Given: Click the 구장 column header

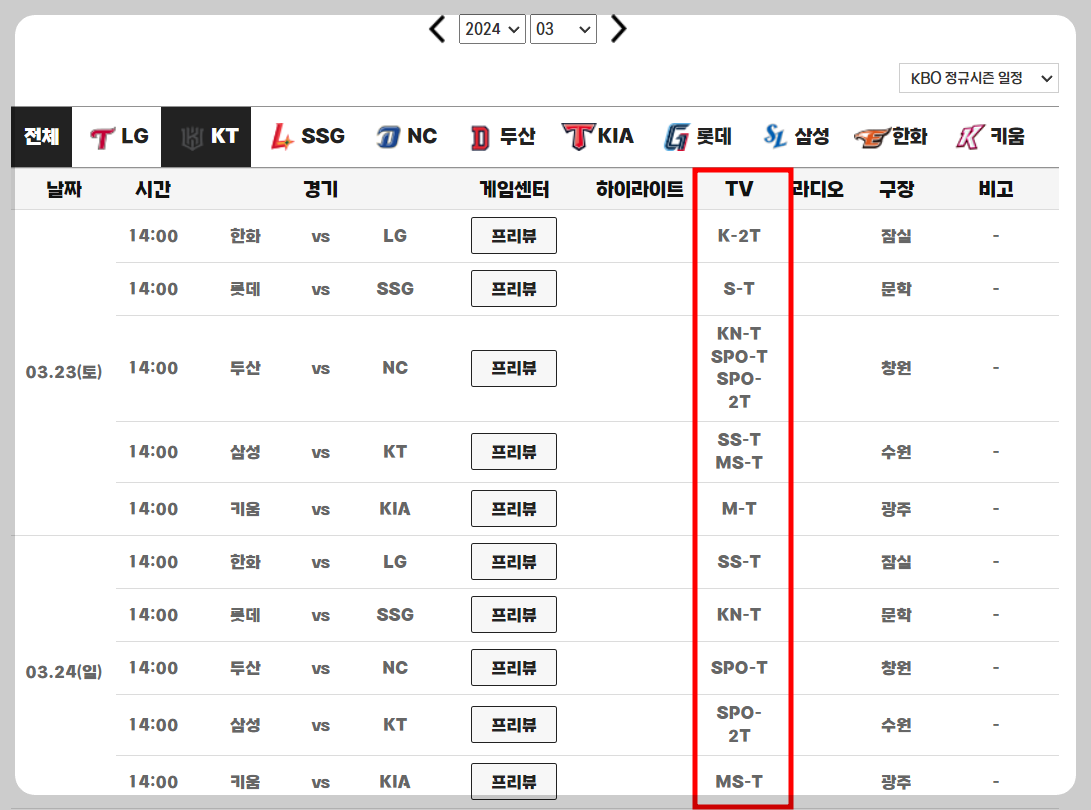Looking at the screenshot, I should 896,189.
